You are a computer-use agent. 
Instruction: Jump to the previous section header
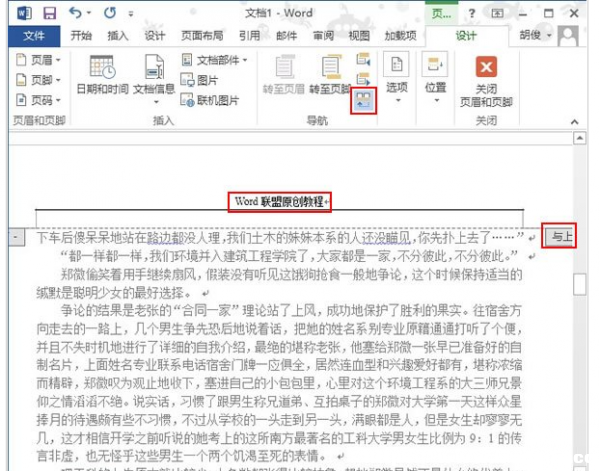(363, 60)
